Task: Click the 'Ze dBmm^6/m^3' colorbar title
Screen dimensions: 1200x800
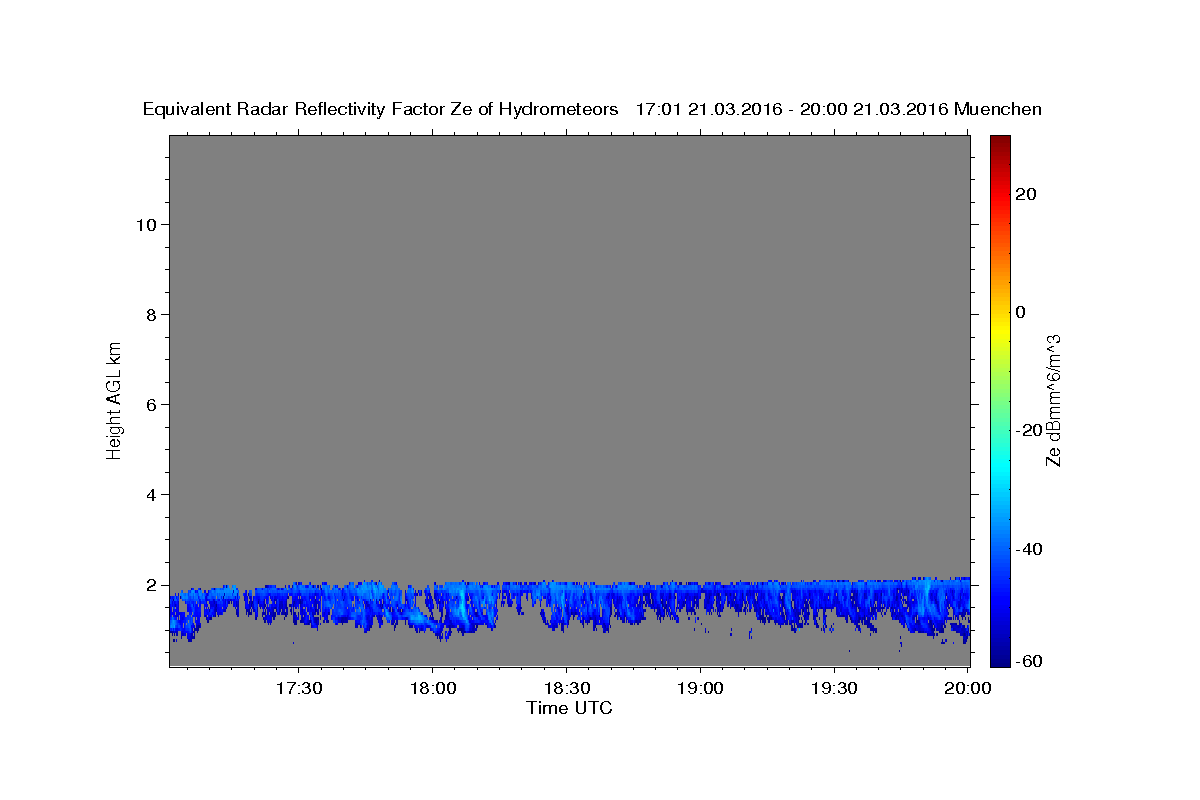Action: [1053, 400]
